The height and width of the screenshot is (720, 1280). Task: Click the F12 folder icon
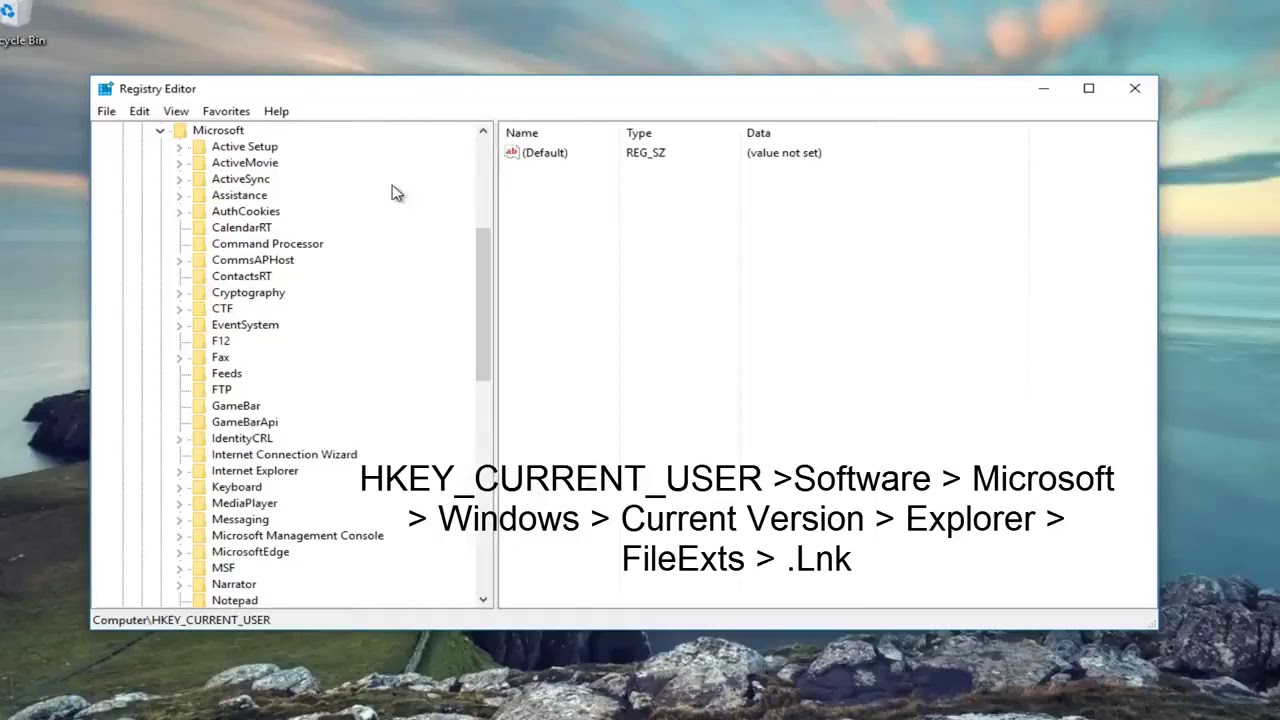pos(199,341)
